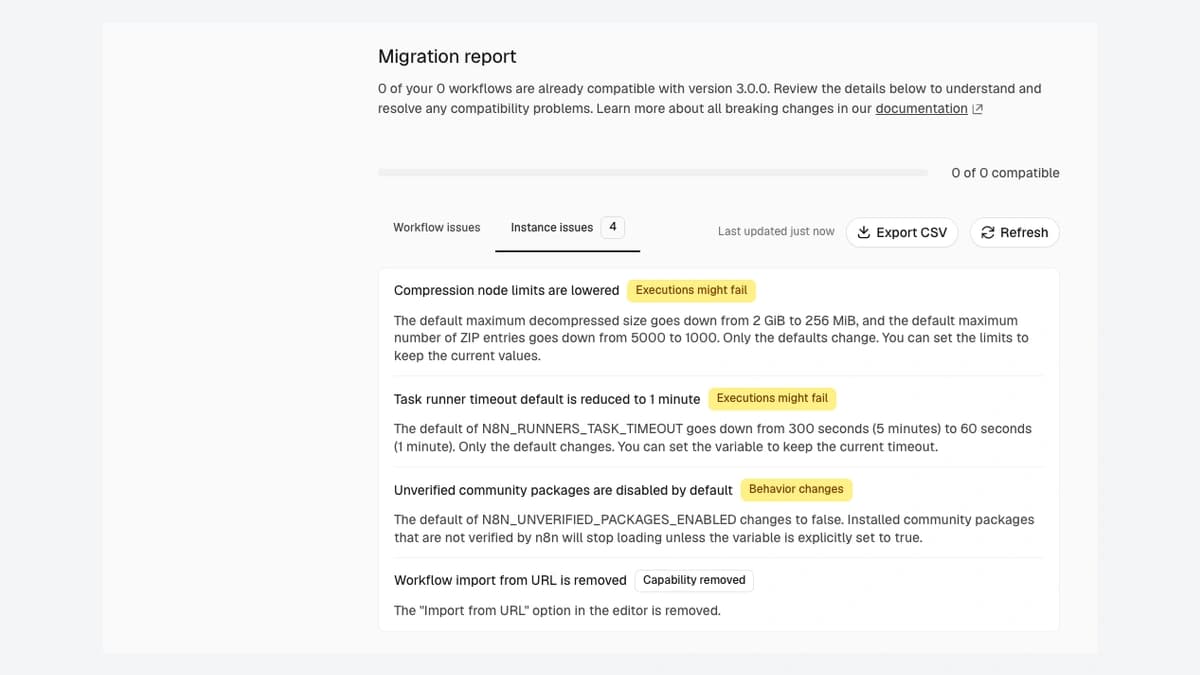The height and width of the screenshot is (675, 1200).
Task: Click the decompressed size 2 GiB description paragraph
Action: [711, 338]
